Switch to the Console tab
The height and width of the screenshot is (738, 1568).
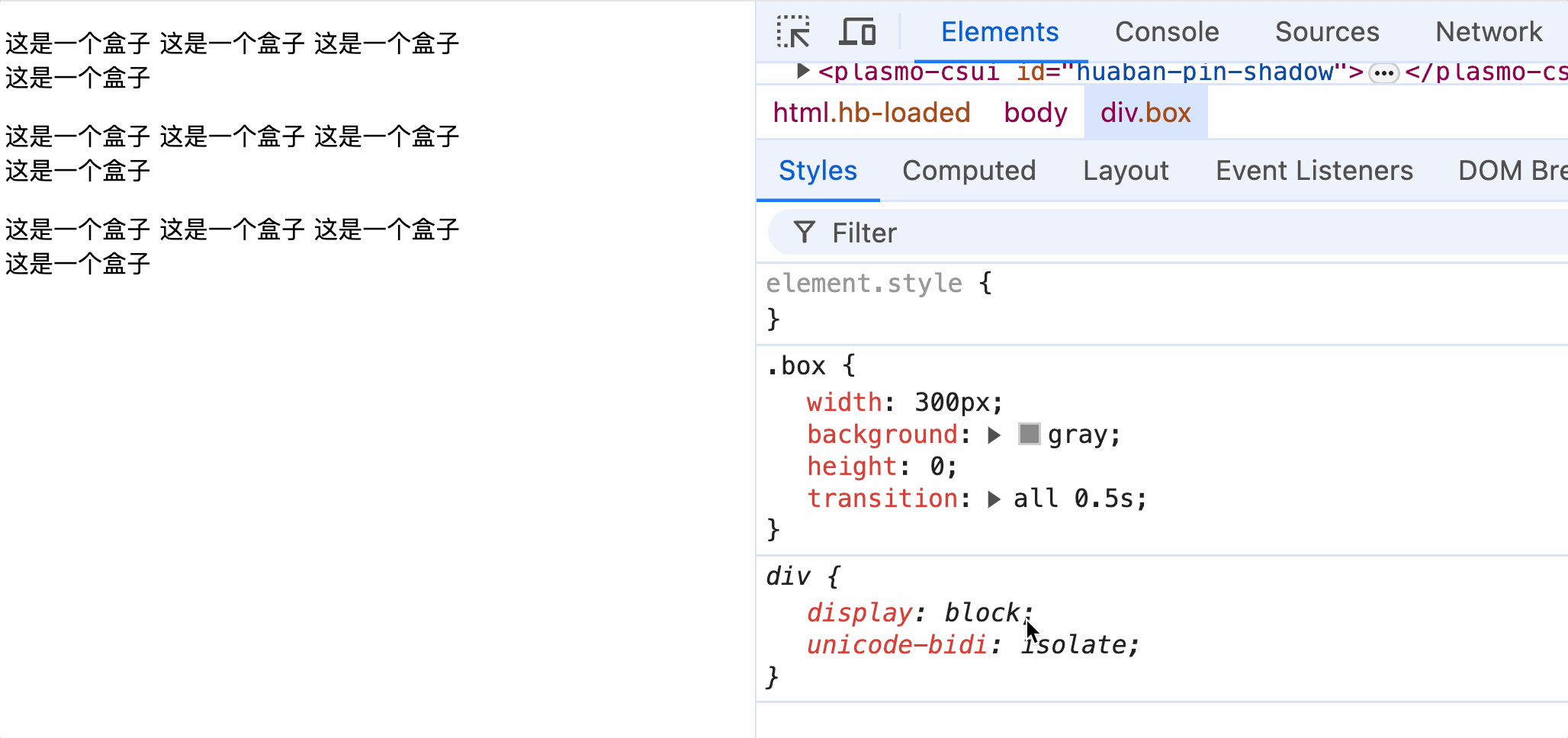coord(1167,32)
